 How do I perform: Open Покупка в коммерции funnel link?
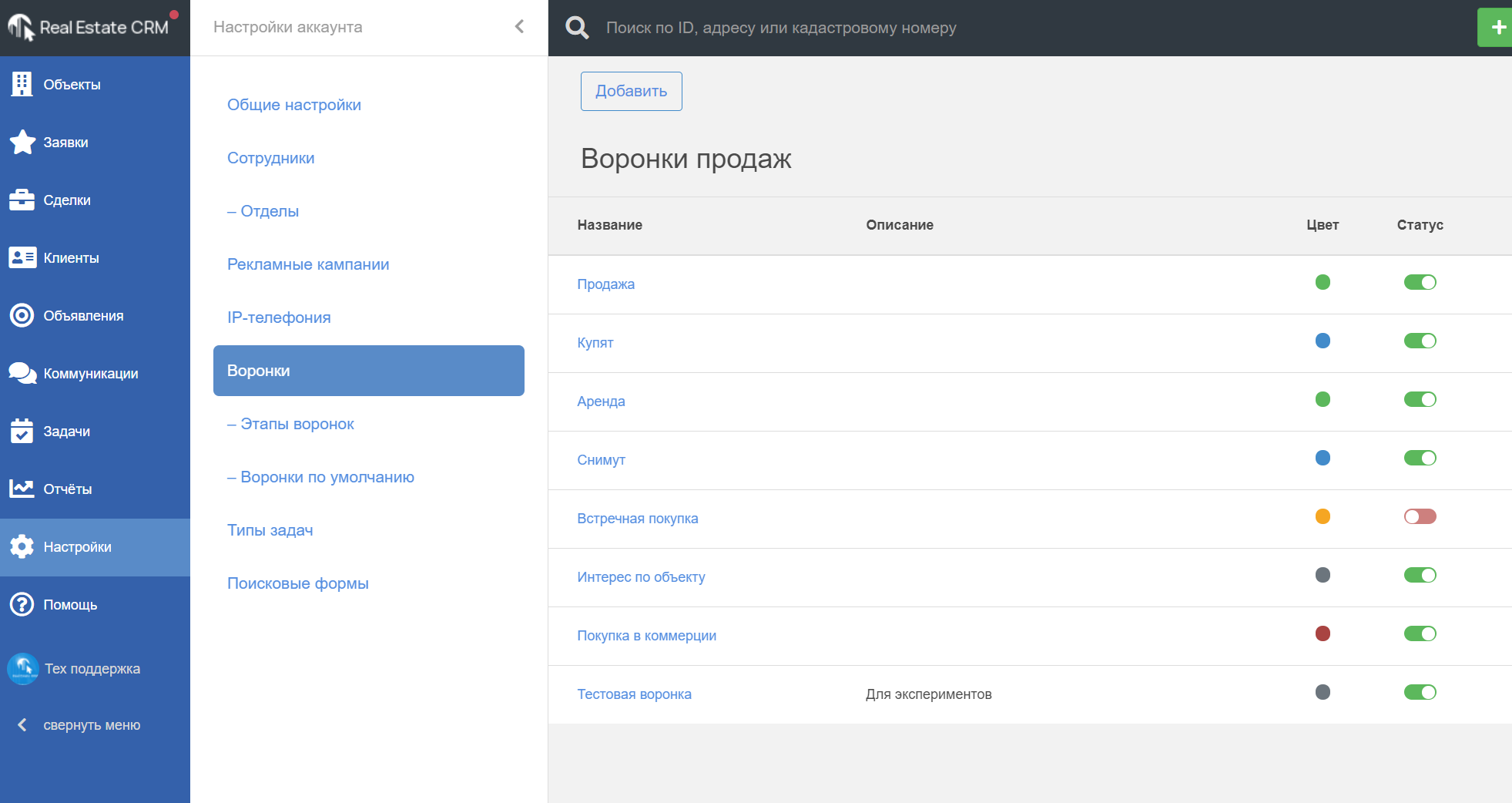(646, 636)
